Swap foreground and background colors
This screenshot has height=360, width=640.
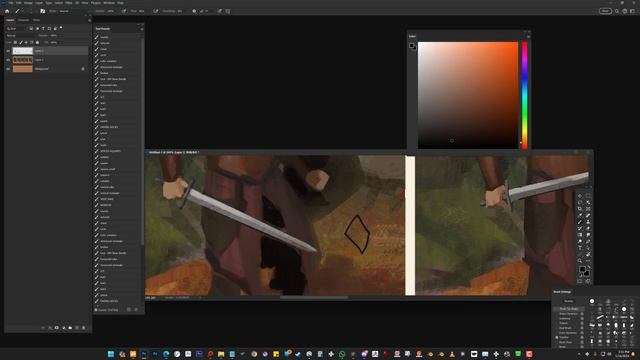589,267
